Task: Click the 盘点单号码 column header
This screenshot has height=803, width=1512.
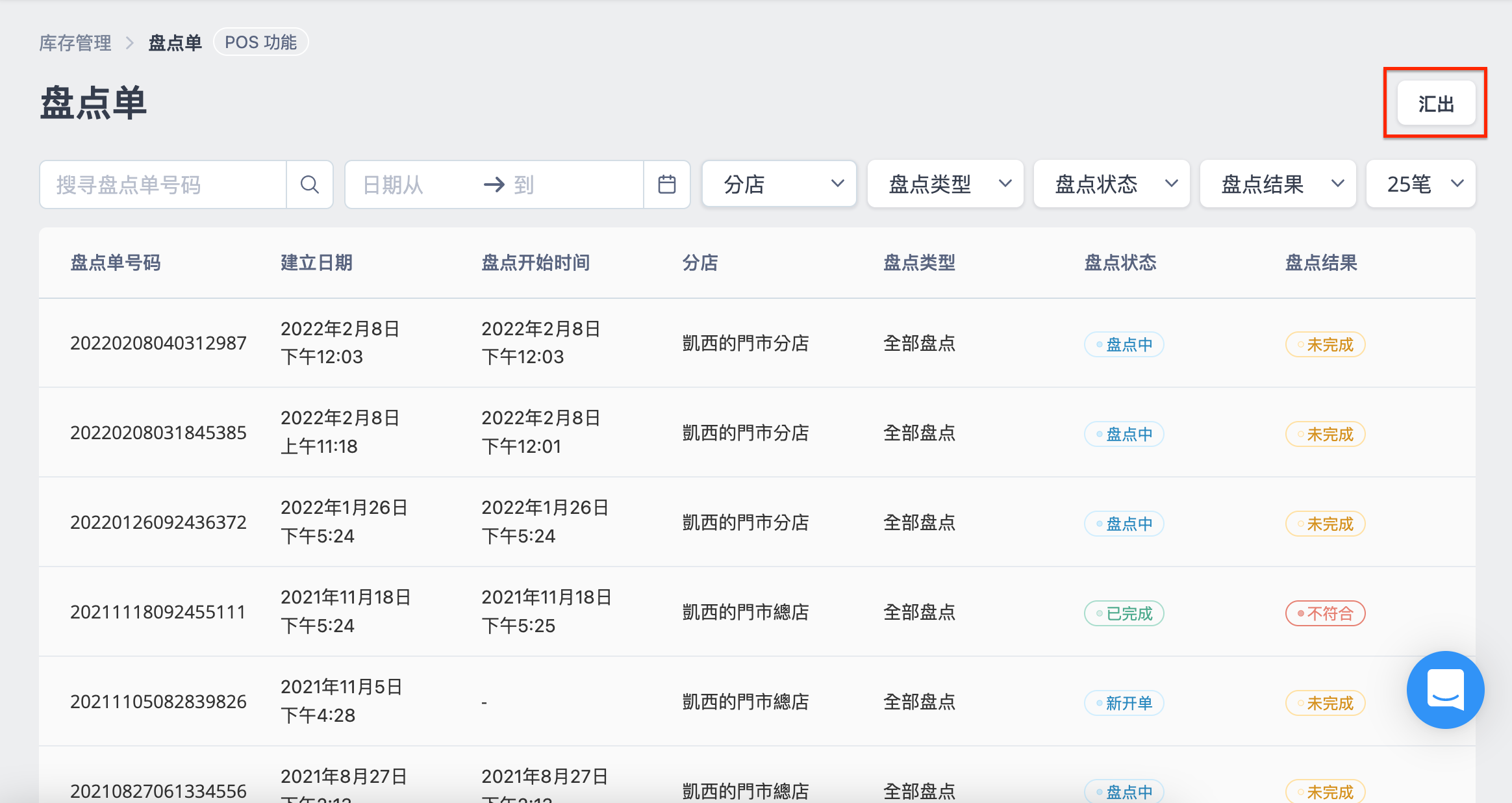Action: 116,262
